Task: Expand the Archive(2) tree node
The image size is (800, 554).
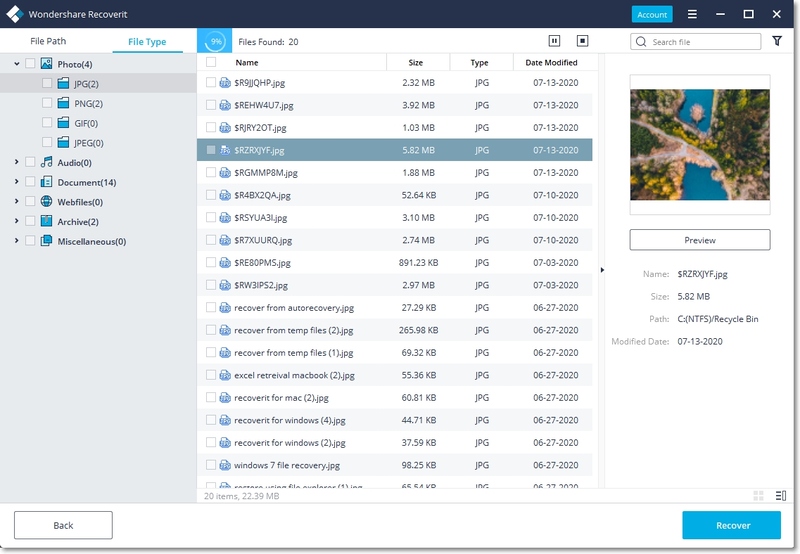Action: pyautogui.click(x=16, y=221)
